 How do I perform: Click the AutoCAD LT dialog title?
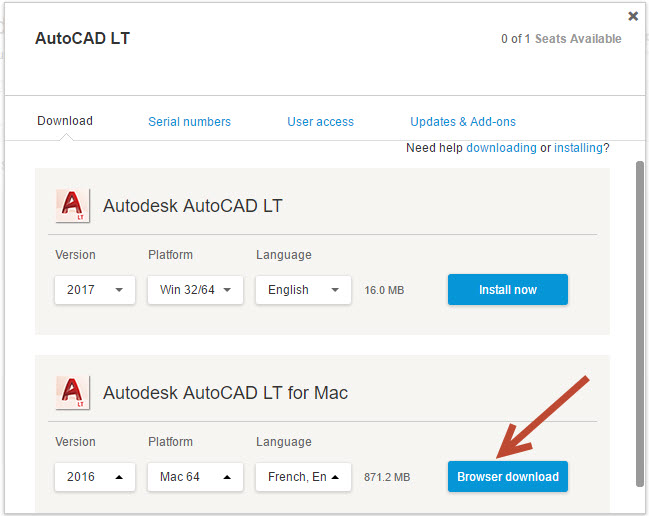coord(82,38)
